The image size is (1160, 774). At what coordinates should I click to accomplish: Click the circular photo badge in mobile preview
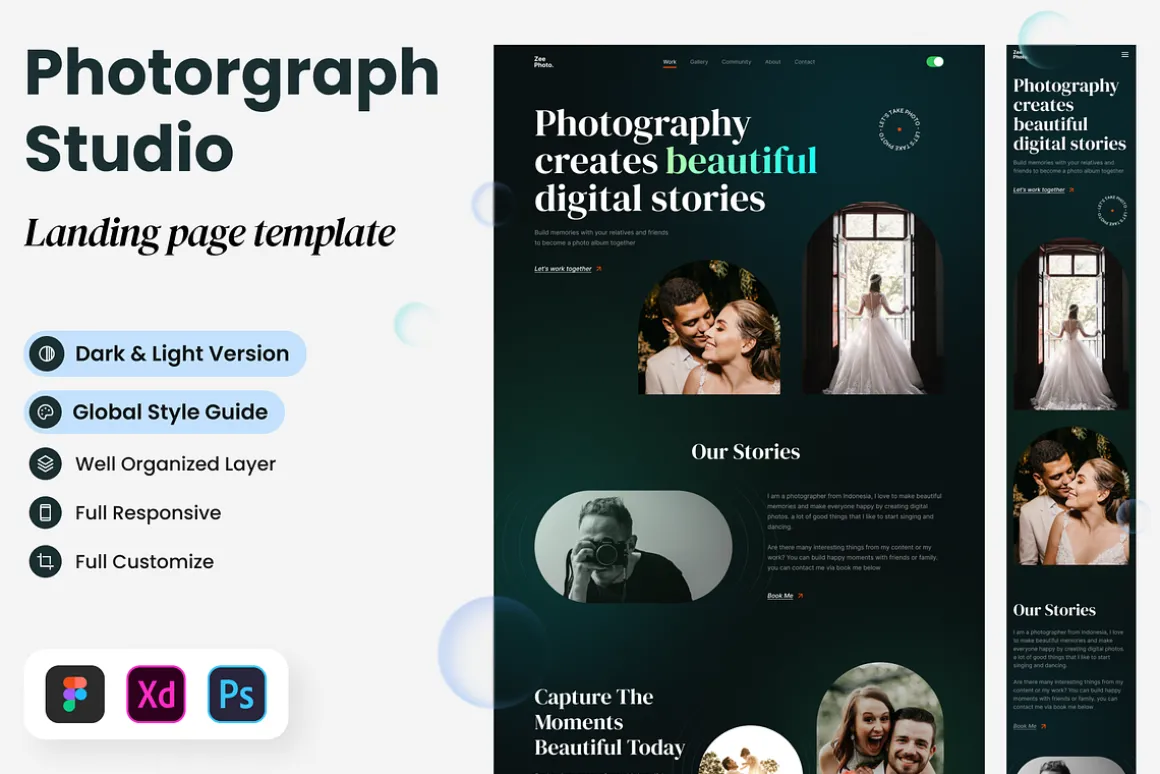point(1112,211)
